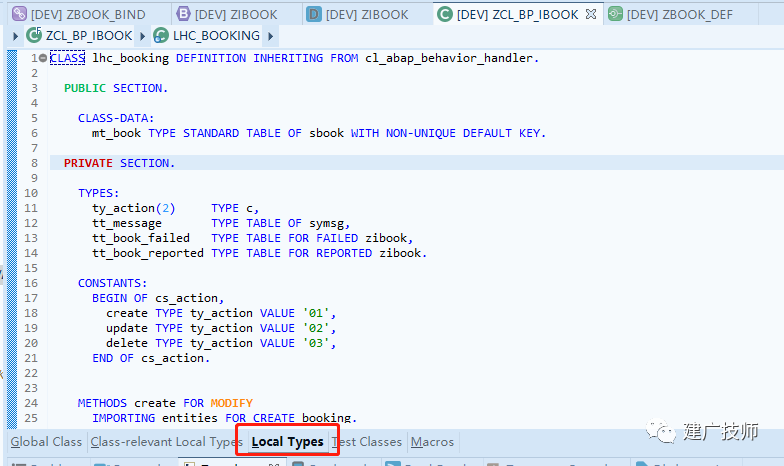Select the Local Types tab
This screenshot has height=466, width=784.
click(x=288, y=442)
